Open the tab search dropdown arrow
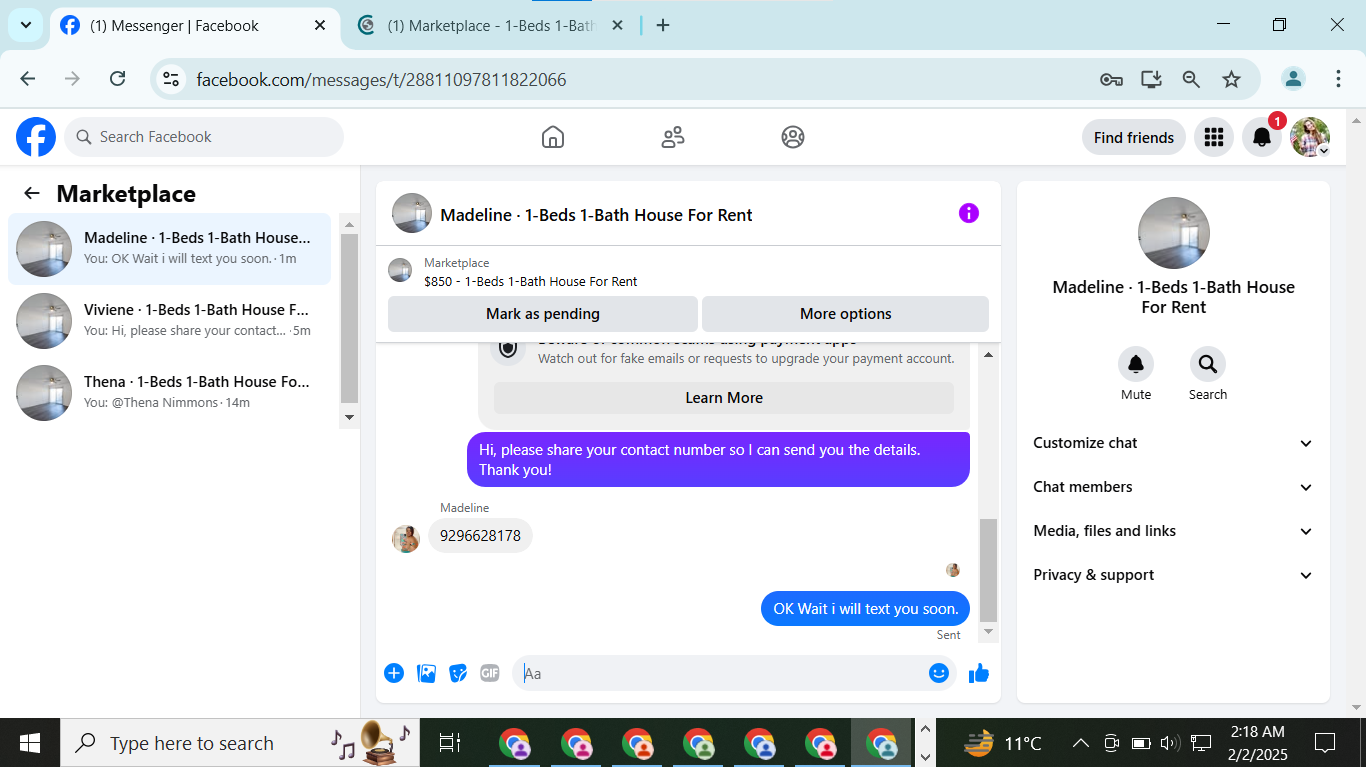Screen dimensions: 1366x767 click(25, 25)
